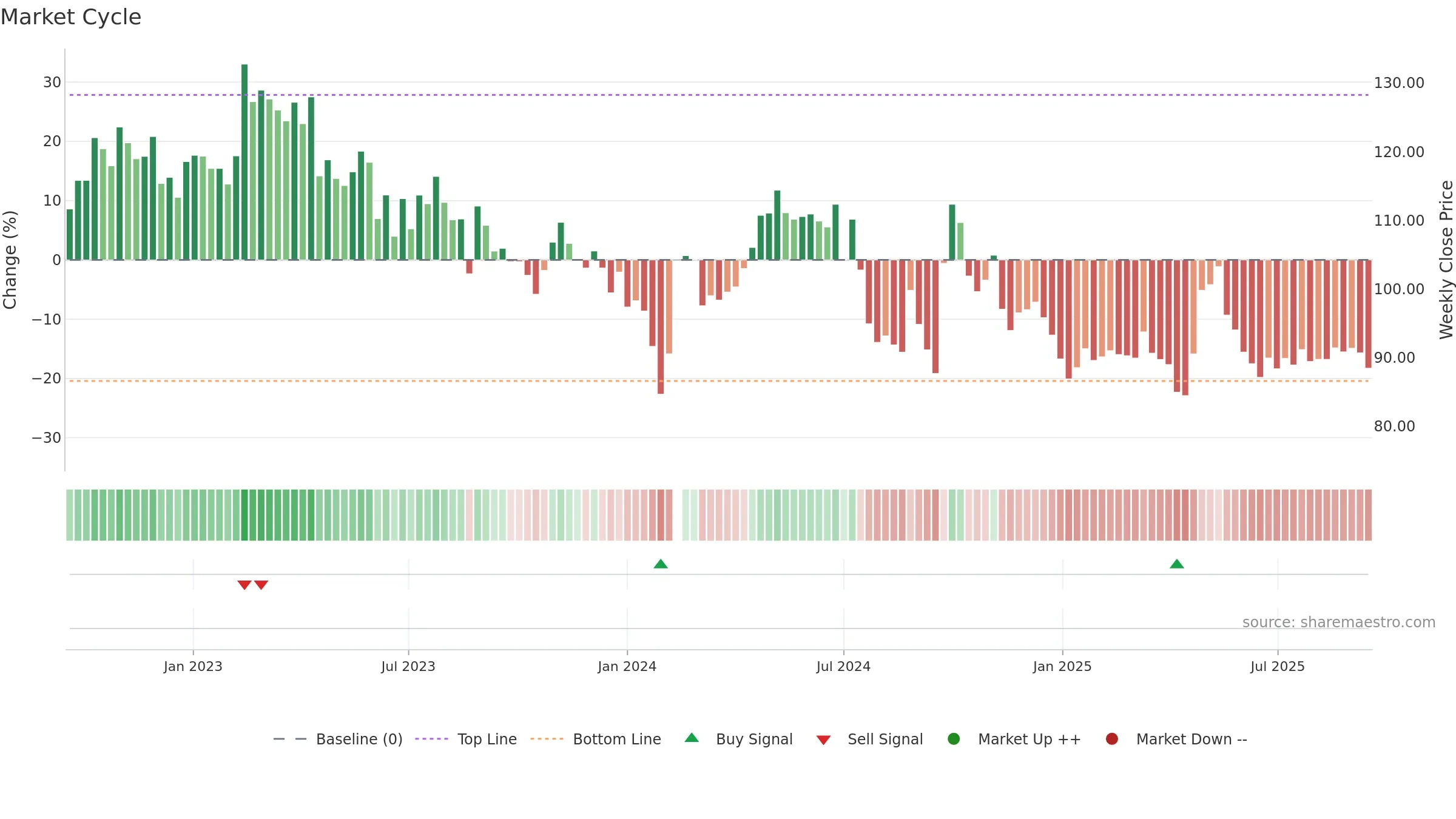1456x819 pixels.
Task: Select the second red sell signal marker in early 2023
Action: pos(261,585)
